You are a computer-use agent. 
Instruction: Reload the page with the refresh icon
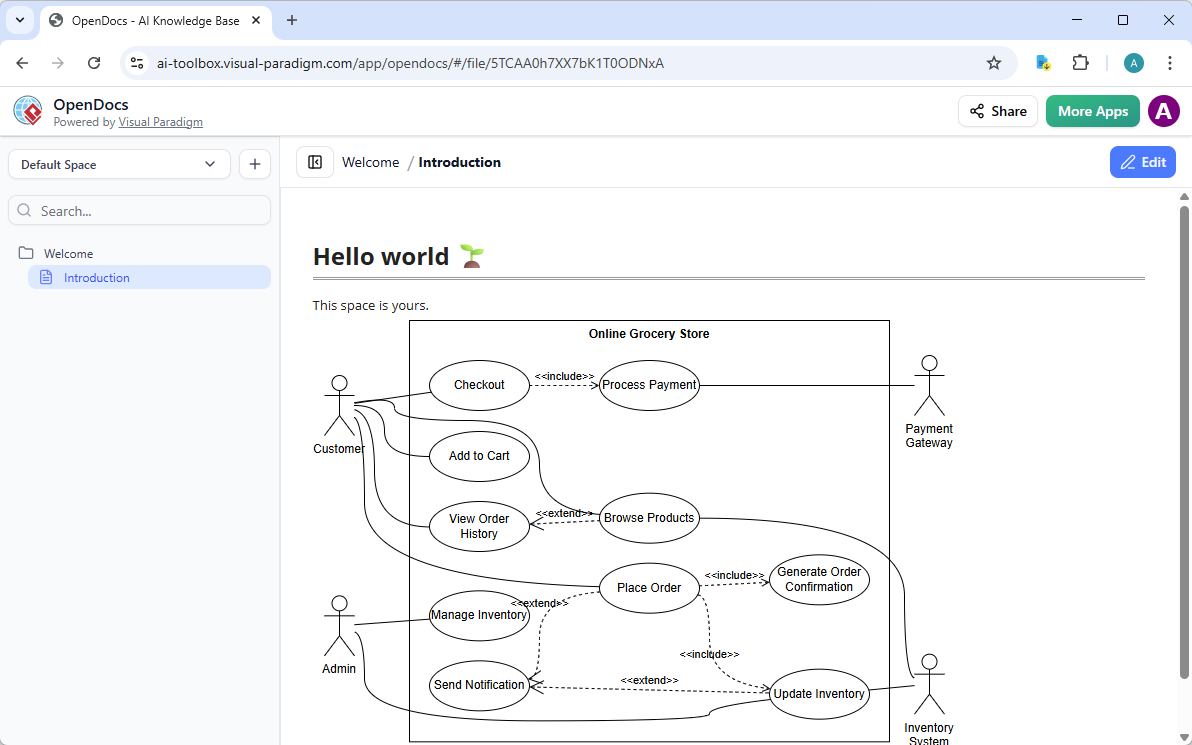coord(94,62)
